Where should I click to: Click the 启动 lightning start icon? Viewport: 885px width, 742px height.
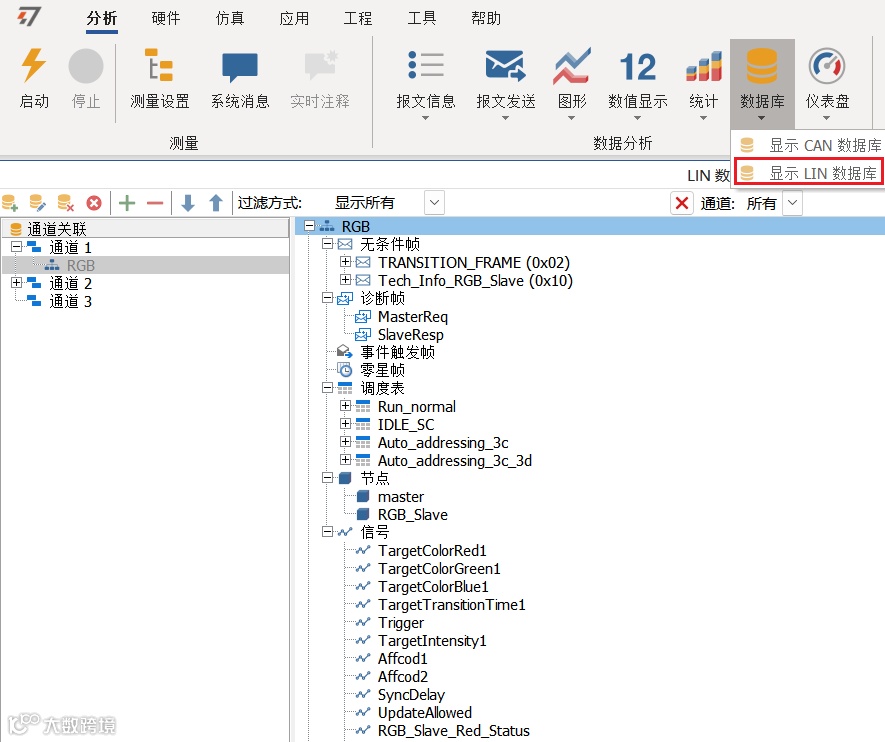34,65
